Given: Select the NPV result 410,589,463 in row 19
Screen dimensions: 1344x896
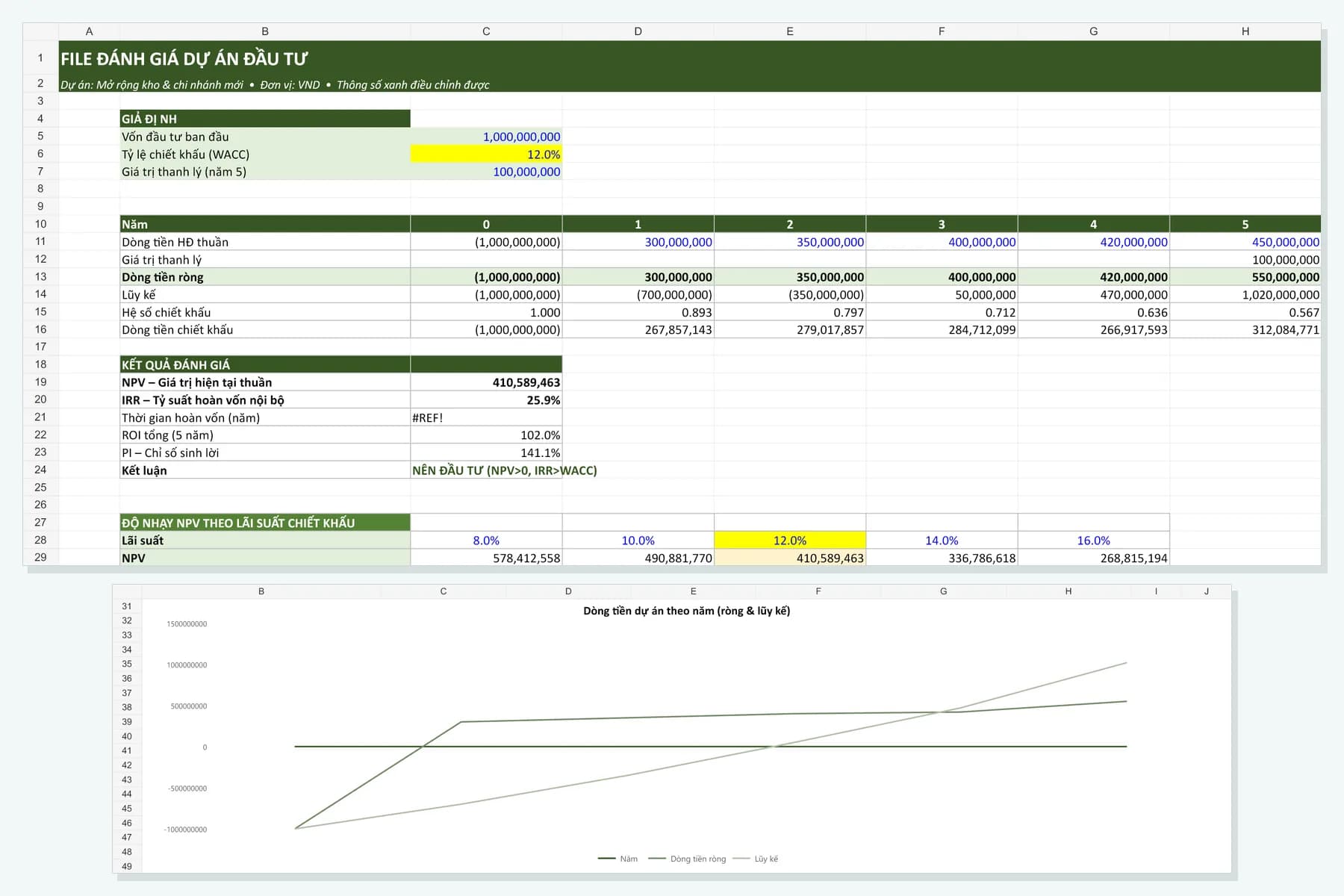Looking at the screenshot, I should [486, 382].
